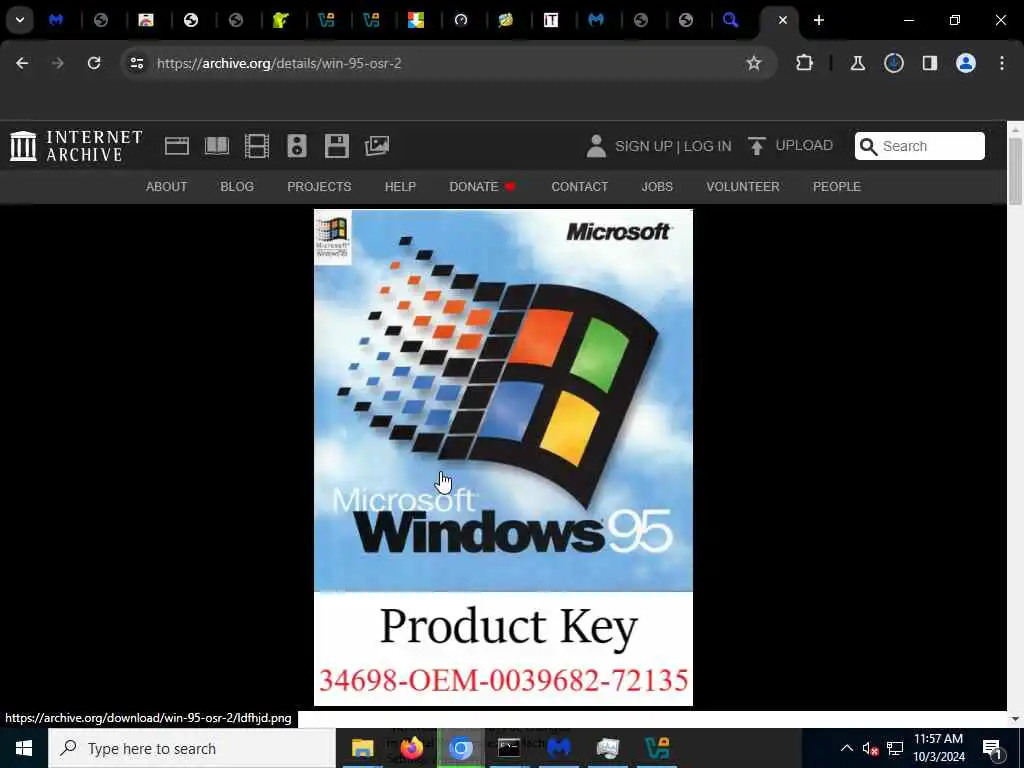Open the BLOG menu item

[x=237, y=187]
